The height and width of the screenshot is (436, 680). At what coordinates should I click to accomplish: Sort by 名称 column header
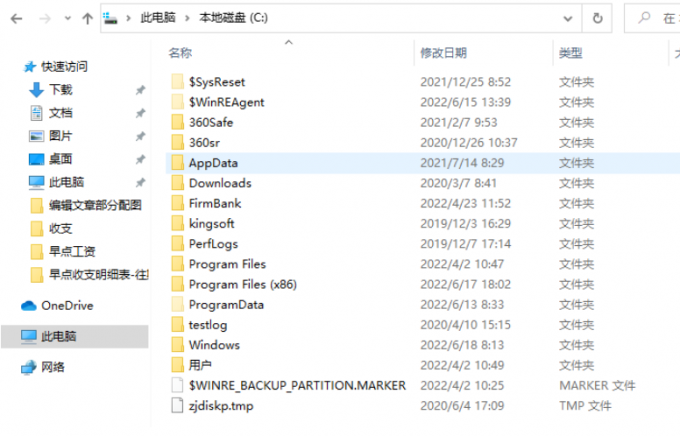tap(180, 53)
